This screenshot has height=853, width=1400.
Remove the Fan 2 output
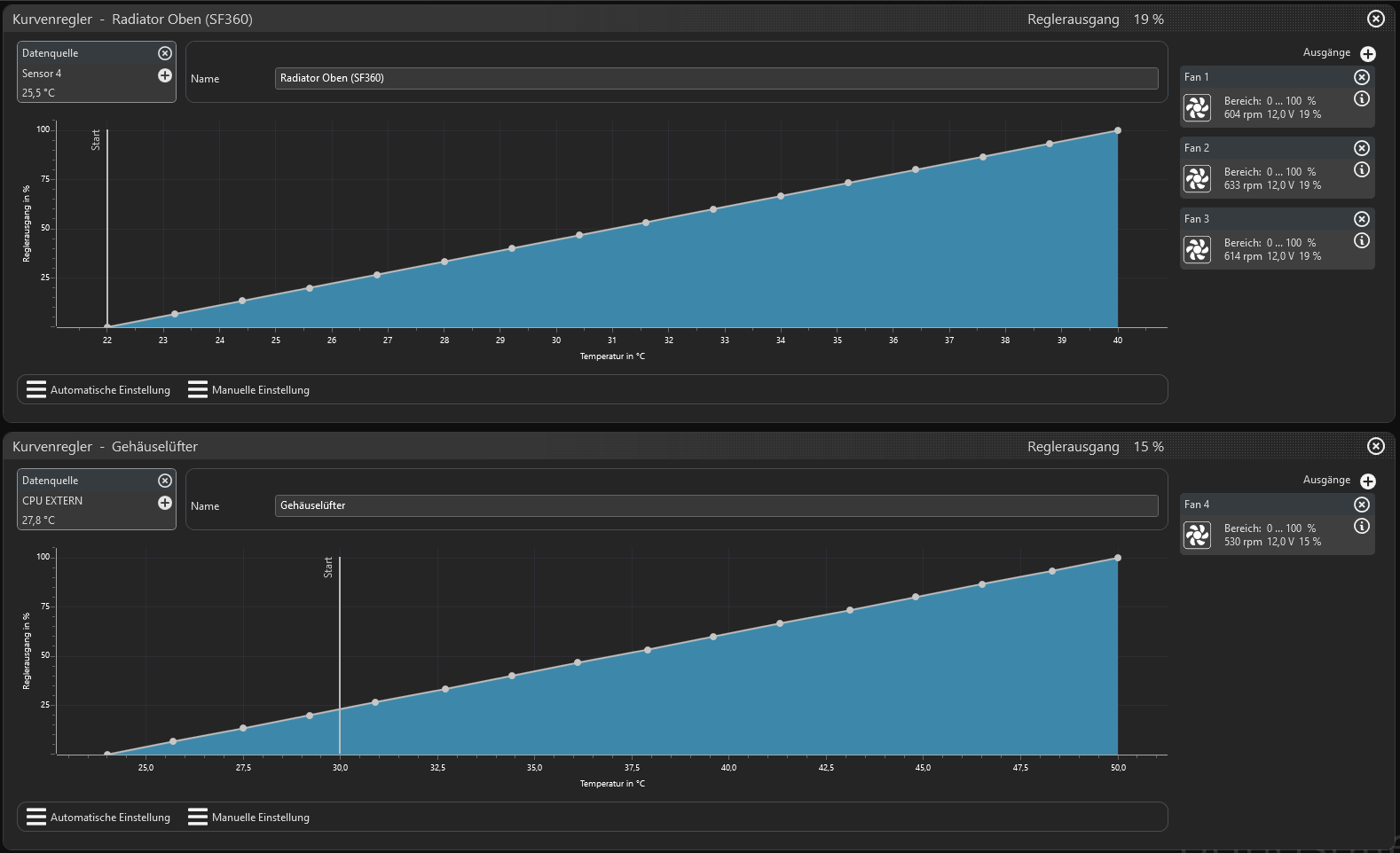[1362, 148]
